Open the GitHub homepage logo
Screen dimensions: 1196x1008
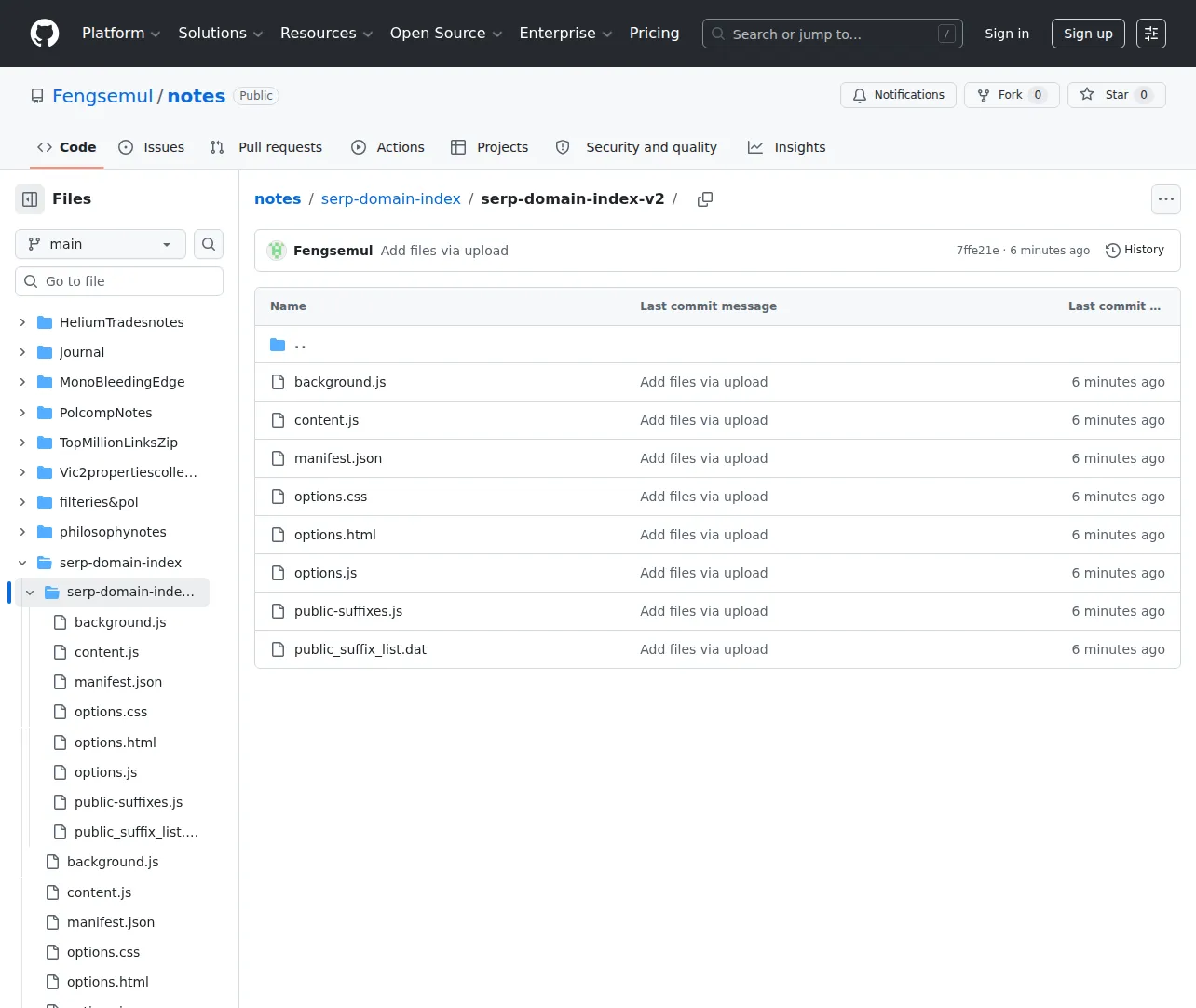pyautogui.click(x=45, y=34)
